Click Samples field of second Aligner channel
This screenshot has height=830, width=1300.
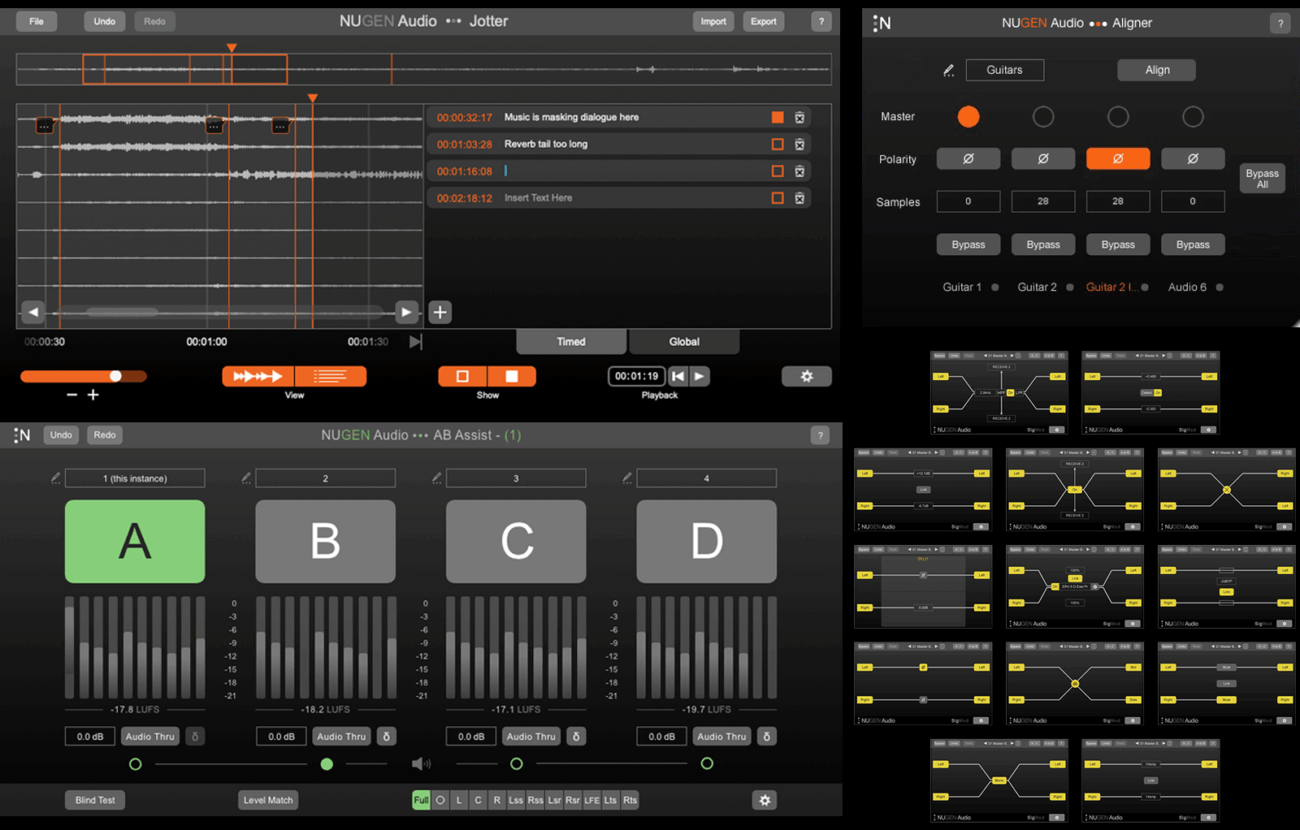[1043, 201]
